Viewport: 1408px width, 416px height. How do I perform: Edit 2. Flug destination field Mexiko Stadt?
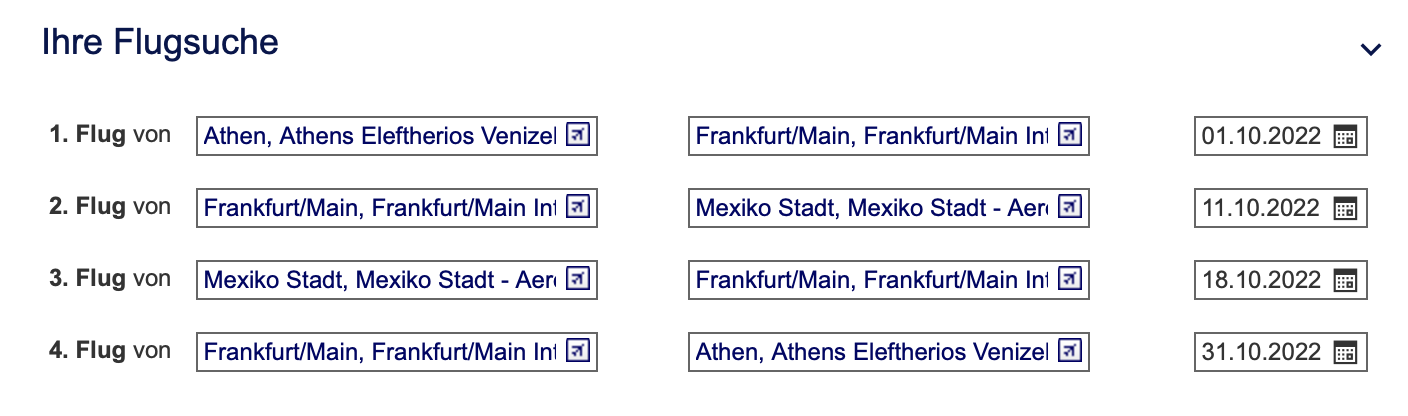[872, 208]
